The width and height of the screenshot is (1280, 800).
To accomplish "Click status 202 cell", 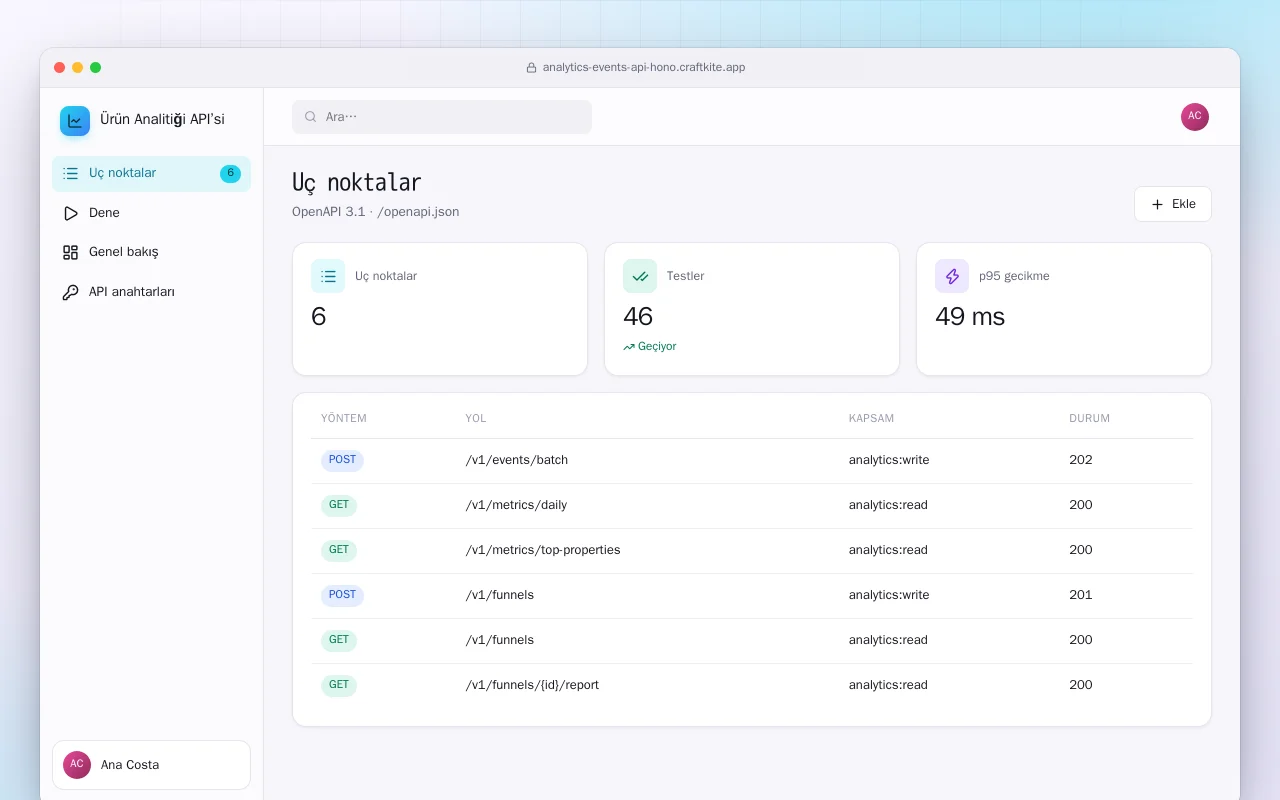I will pos(1080,460).
